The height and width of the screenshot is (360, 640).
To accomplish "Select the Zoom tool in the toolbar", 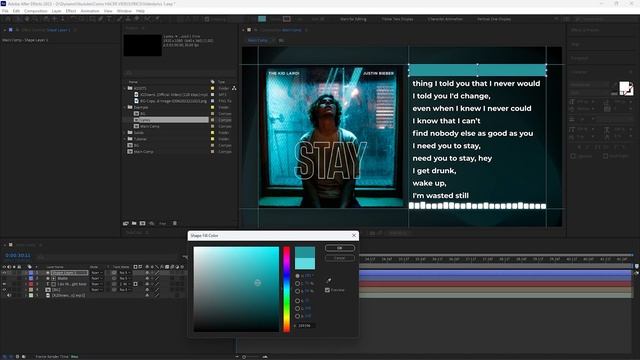I will tap(36, 19).
